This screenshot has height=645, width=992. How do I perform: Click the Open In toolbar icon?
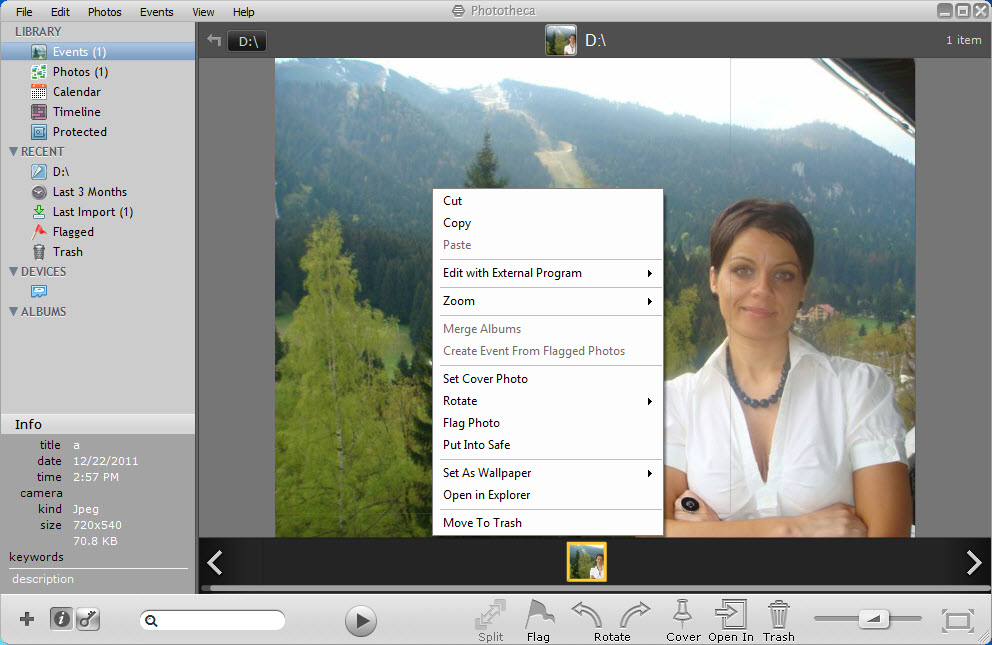(x=731, y=621)
